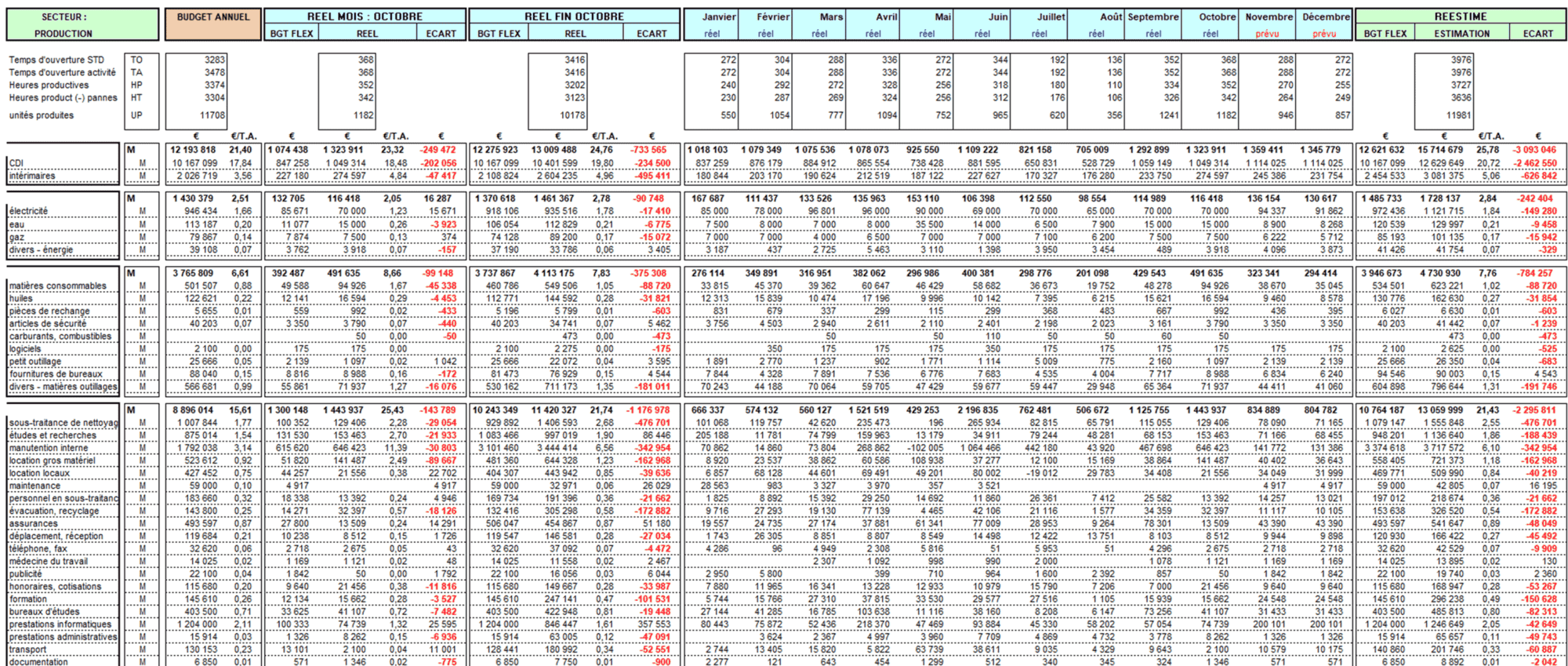Click the Avril month header

(886, 16)
